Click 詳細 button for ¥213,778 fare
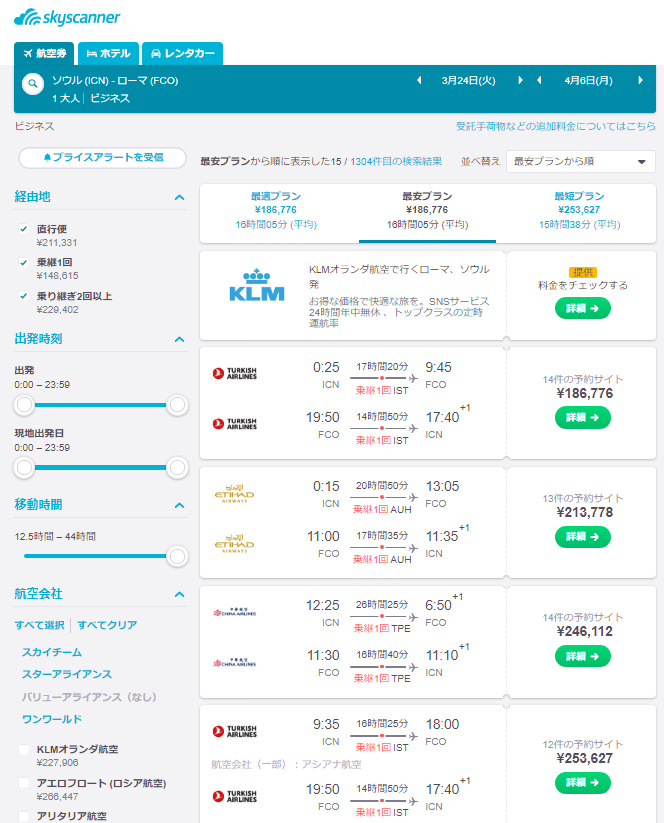This screenshot has width=664, height=823. click(x=583, y=537)
